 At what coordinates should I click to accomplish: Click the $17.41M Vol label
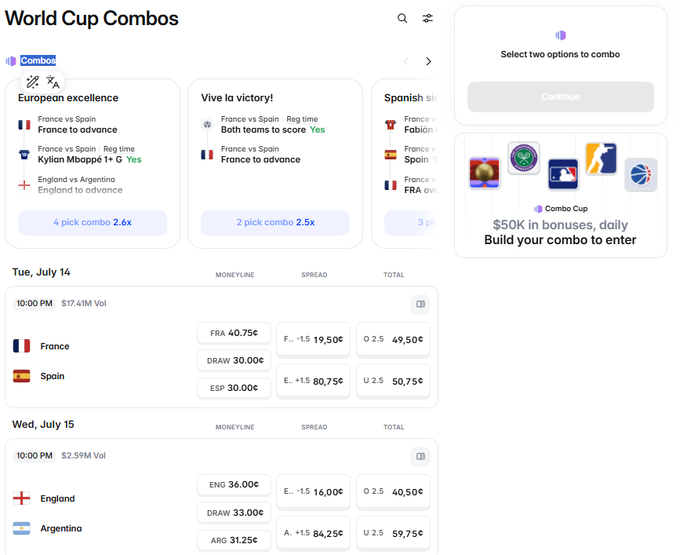coord(84,304)
